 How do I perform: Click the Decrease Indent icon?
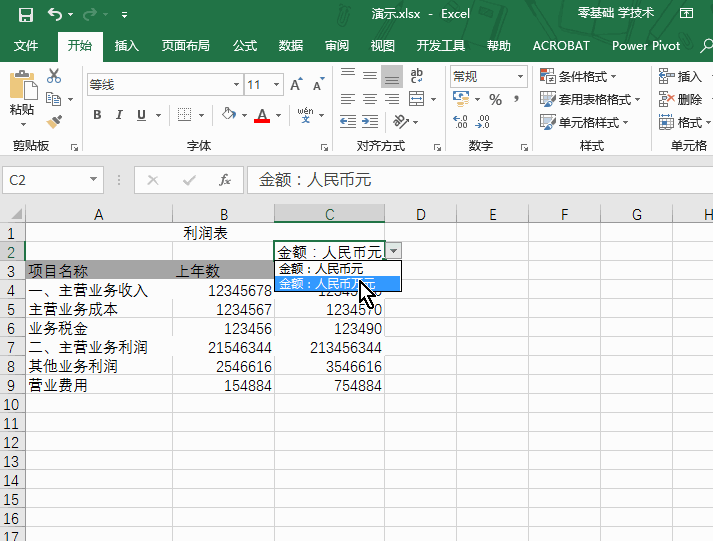coord(348,121)
